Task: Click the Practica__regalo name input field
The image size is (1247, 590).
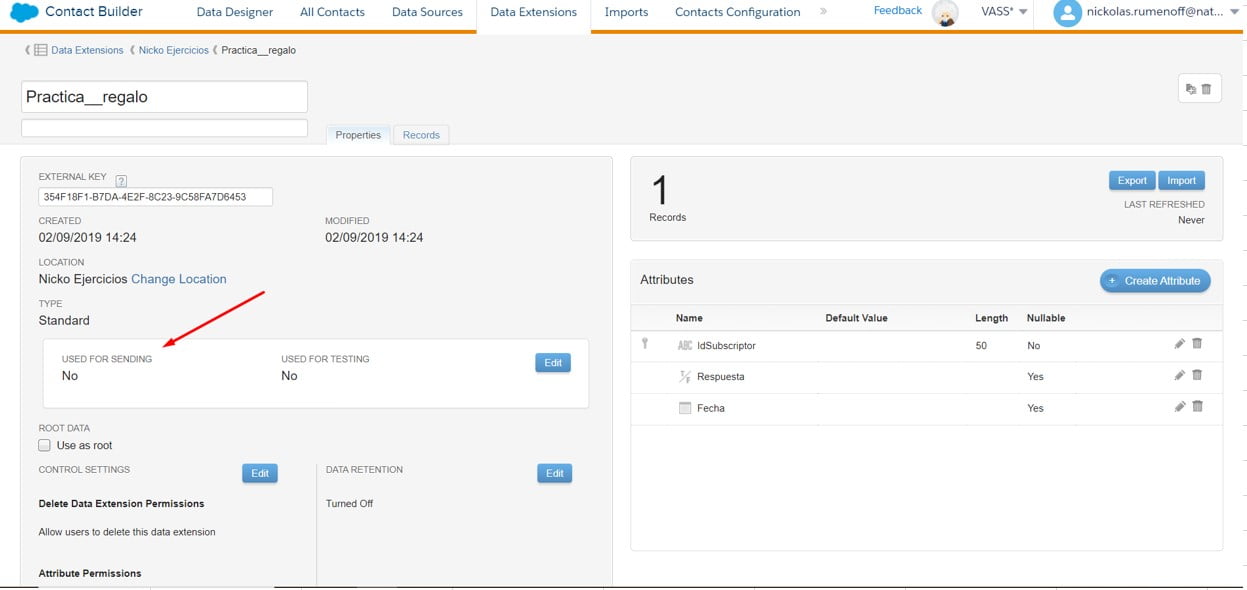Action: point(164,97)
